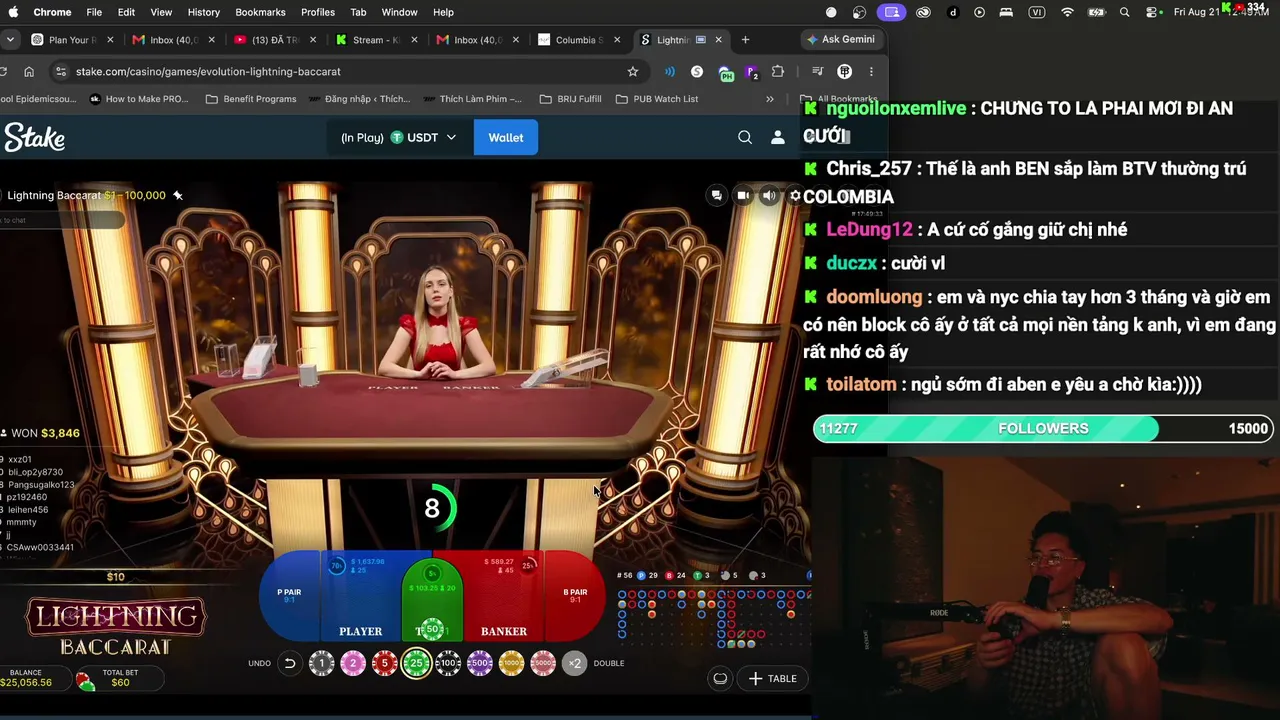Open the Stake user profile icon

pos(778,137)
